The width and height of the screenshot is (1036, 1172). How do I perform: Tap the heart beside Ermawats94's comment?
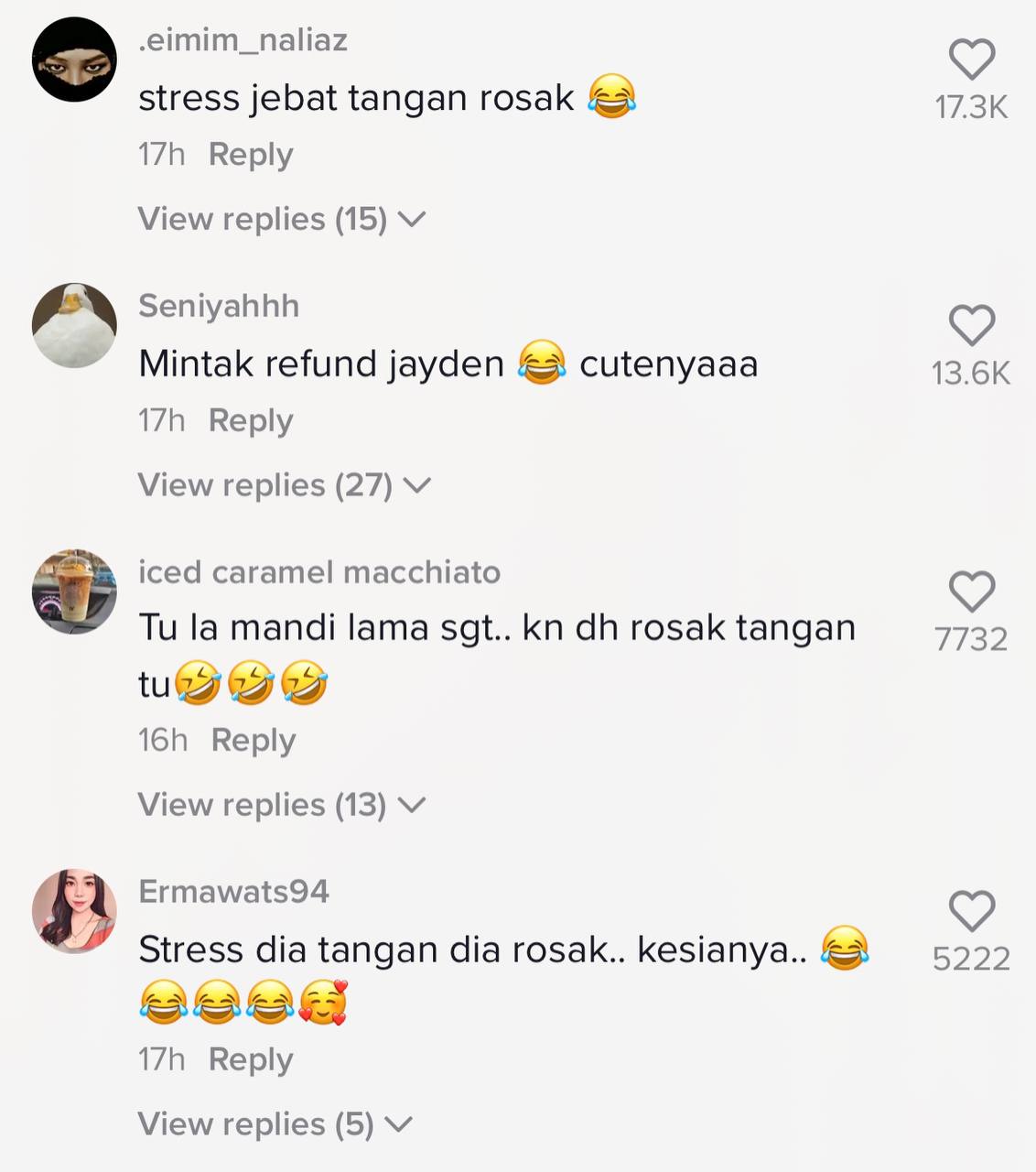(971, 911)
